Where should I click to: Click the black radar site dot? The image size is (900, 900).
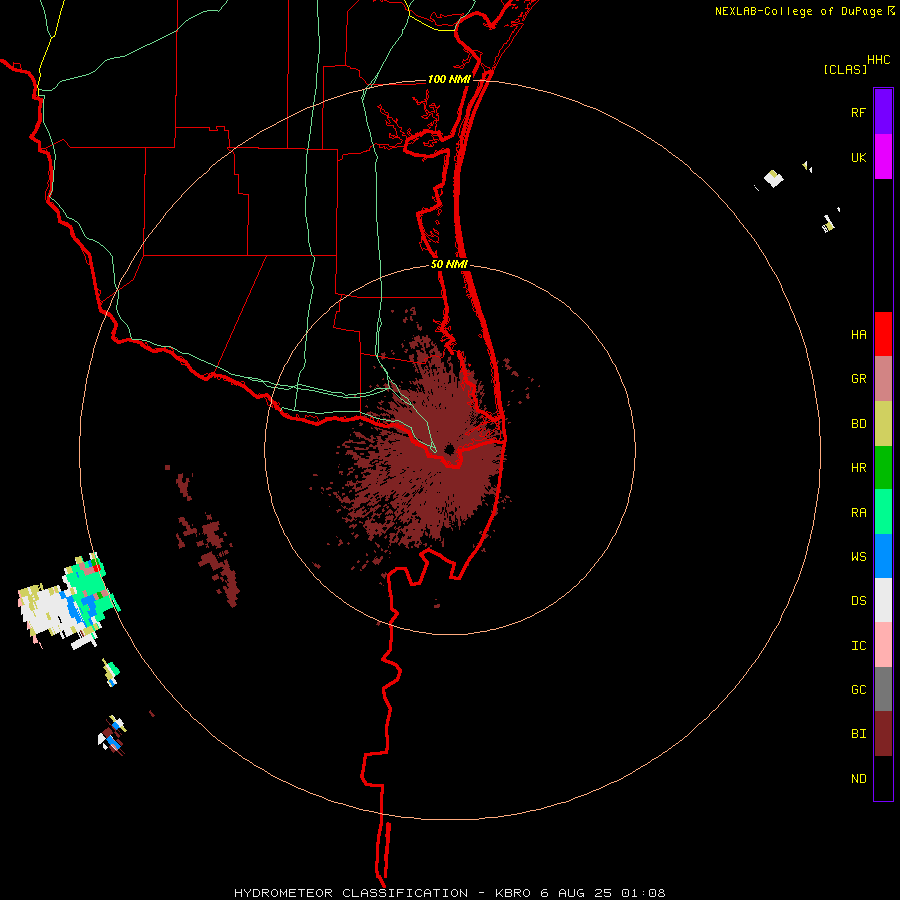(x=449, y=449)
